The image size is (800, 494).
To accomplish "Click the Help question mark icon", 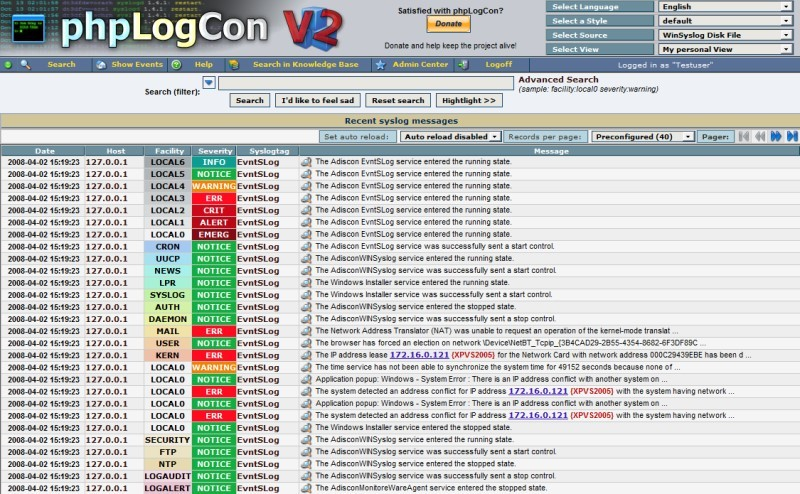I will 177,65.
